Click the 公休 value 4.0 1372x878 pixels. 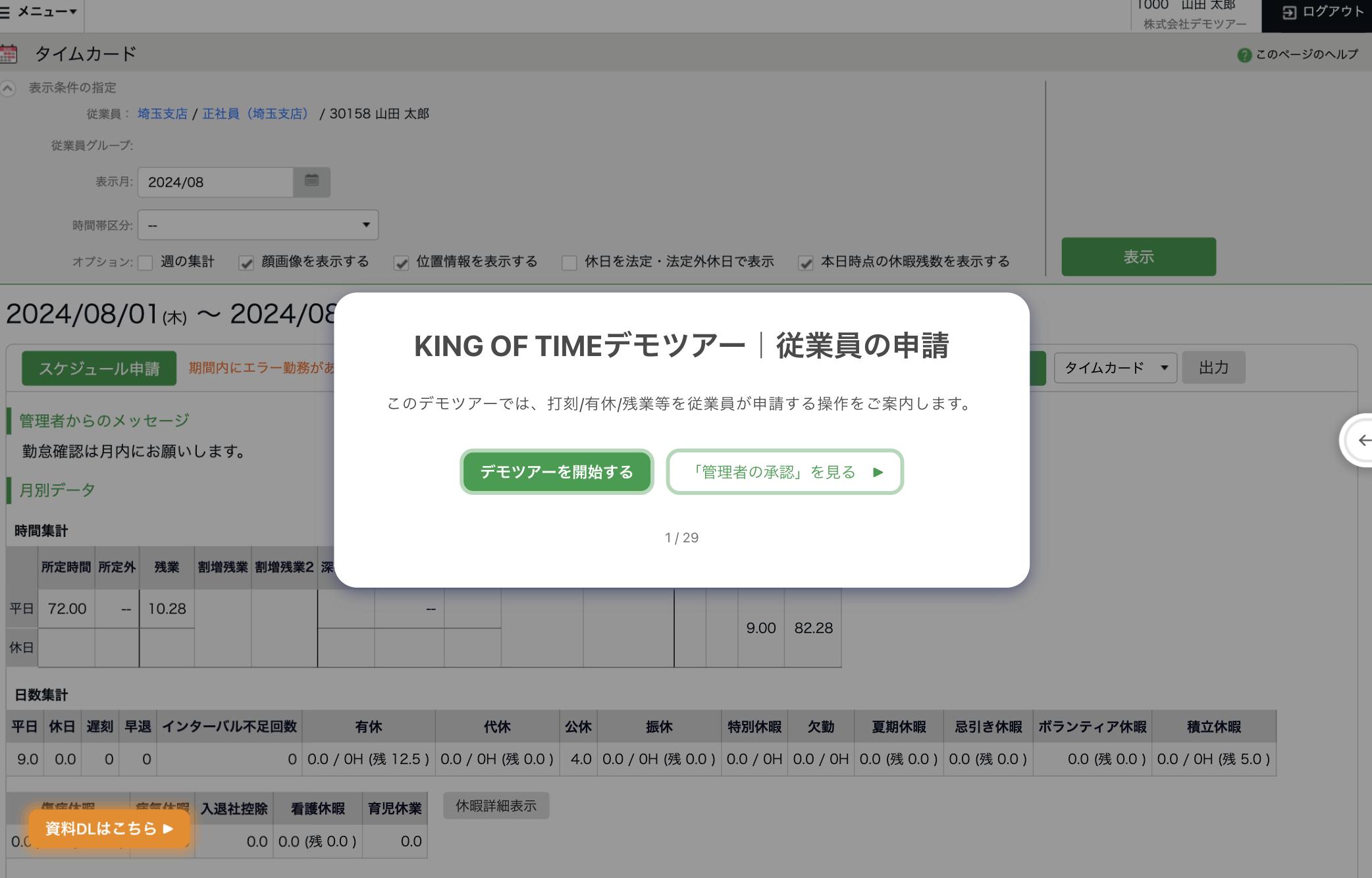[581, 759]
